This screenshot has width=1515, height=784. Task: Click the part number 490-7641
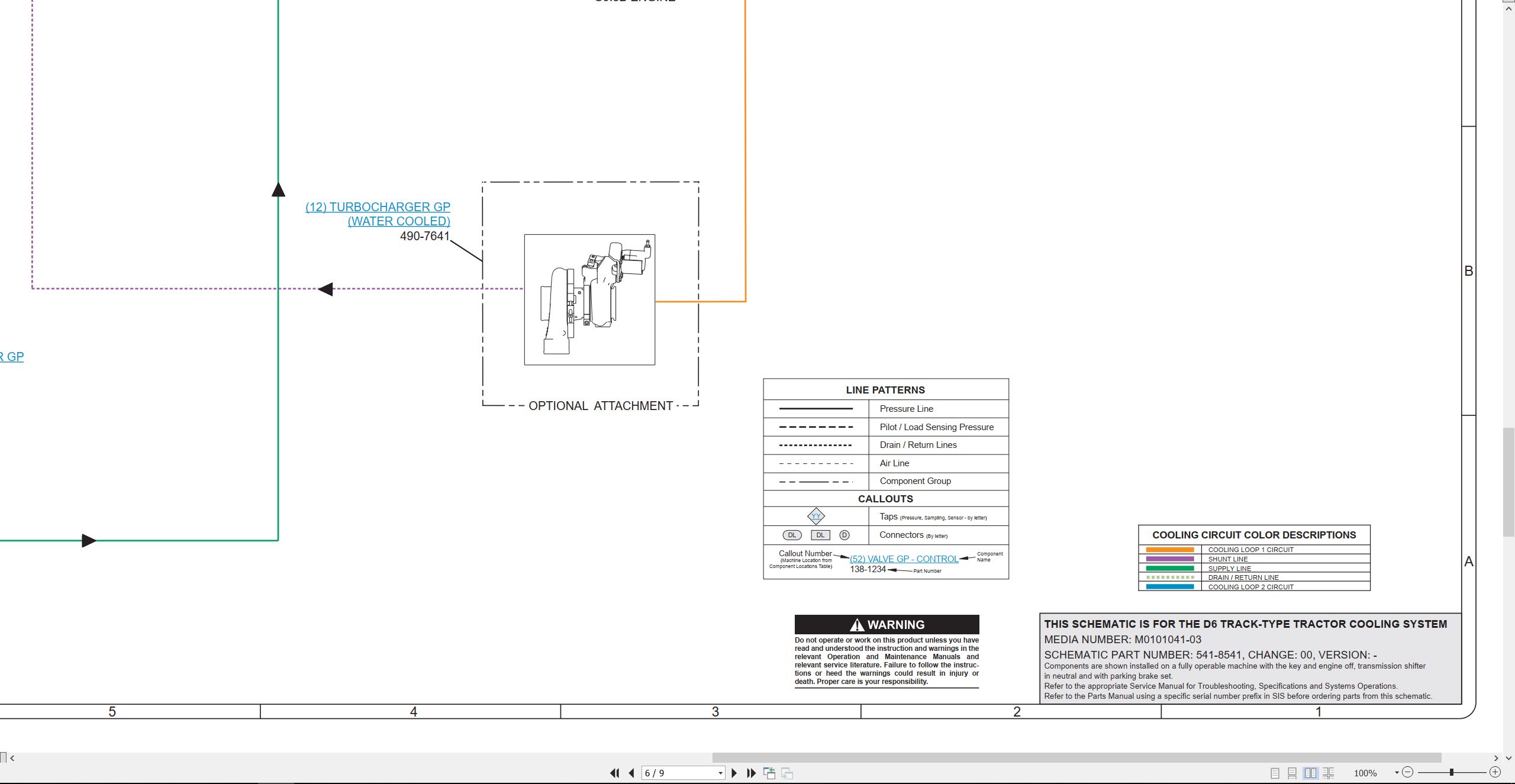[x=425, y=236]
